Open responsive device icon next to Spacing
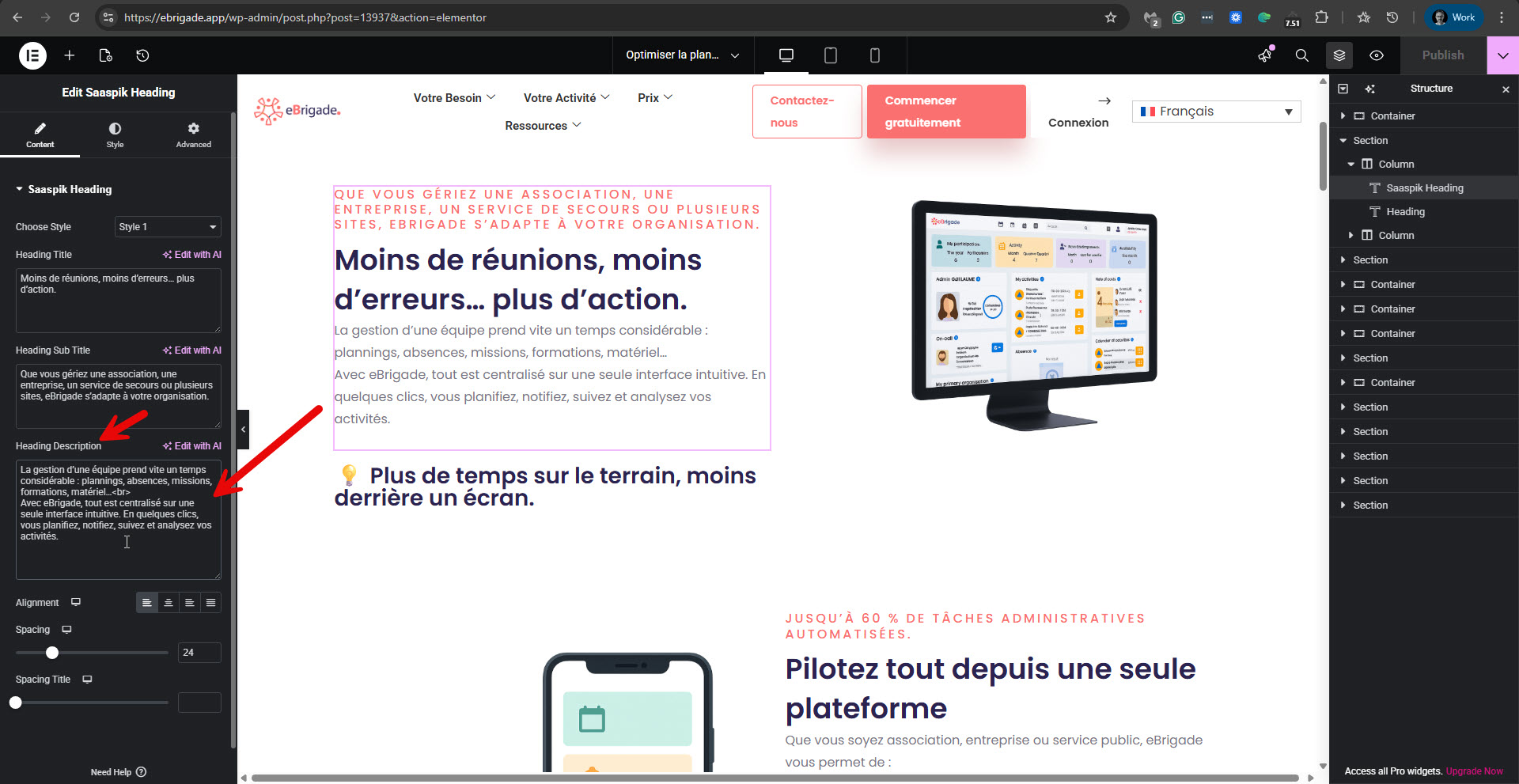The image size is (1519, 784). (67, 630)
